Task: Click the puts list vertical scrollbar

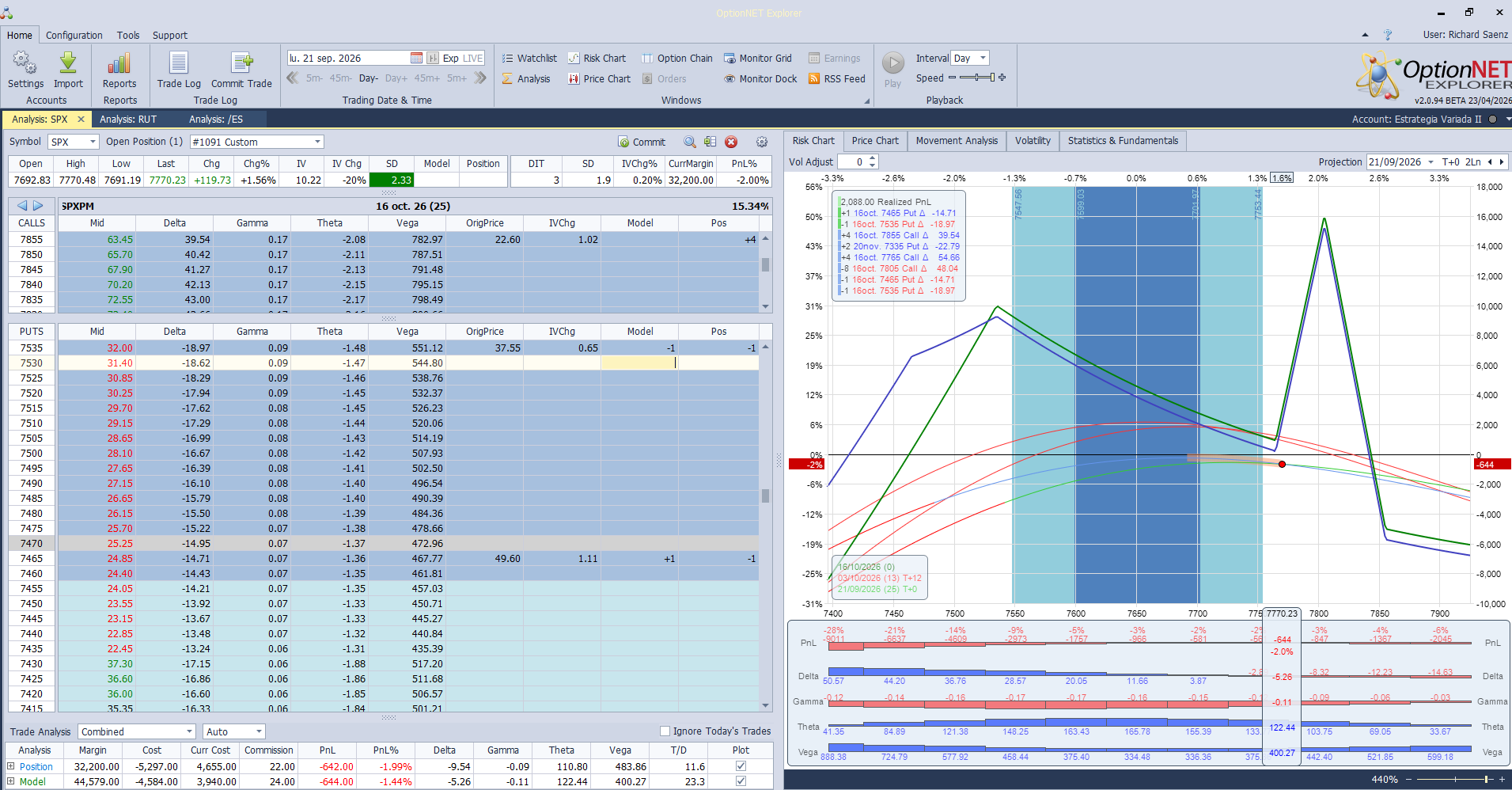Action: pyautogui.click(x=765, y=526)
